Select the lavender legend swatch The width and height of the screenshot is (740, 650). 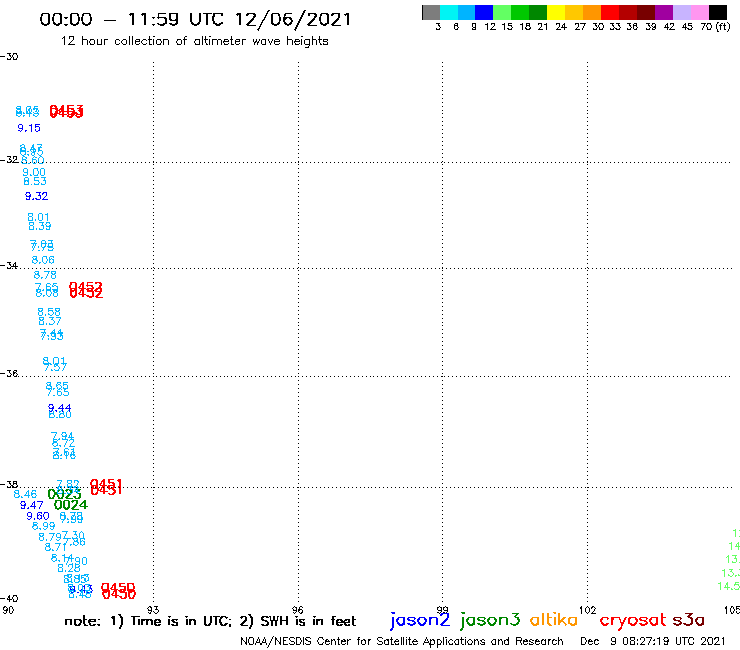point(682,12)
